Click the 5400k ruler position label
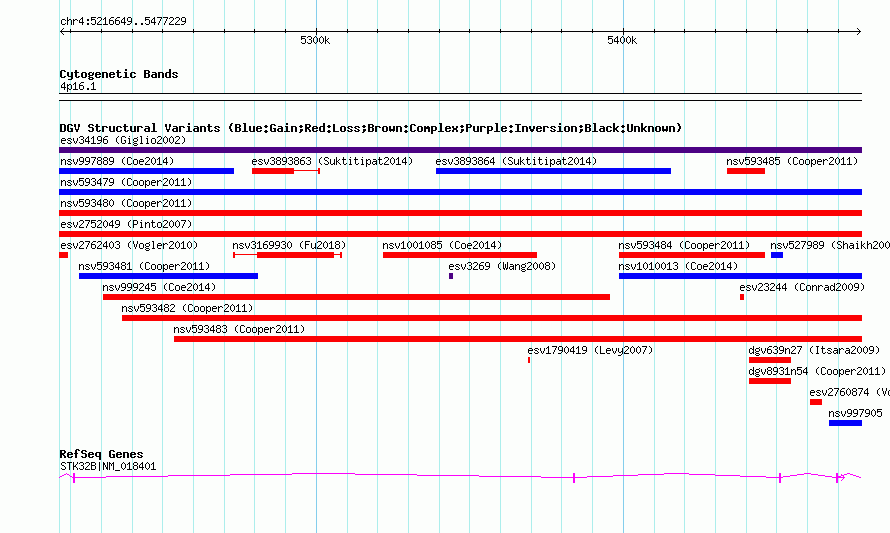 point(622,40)
